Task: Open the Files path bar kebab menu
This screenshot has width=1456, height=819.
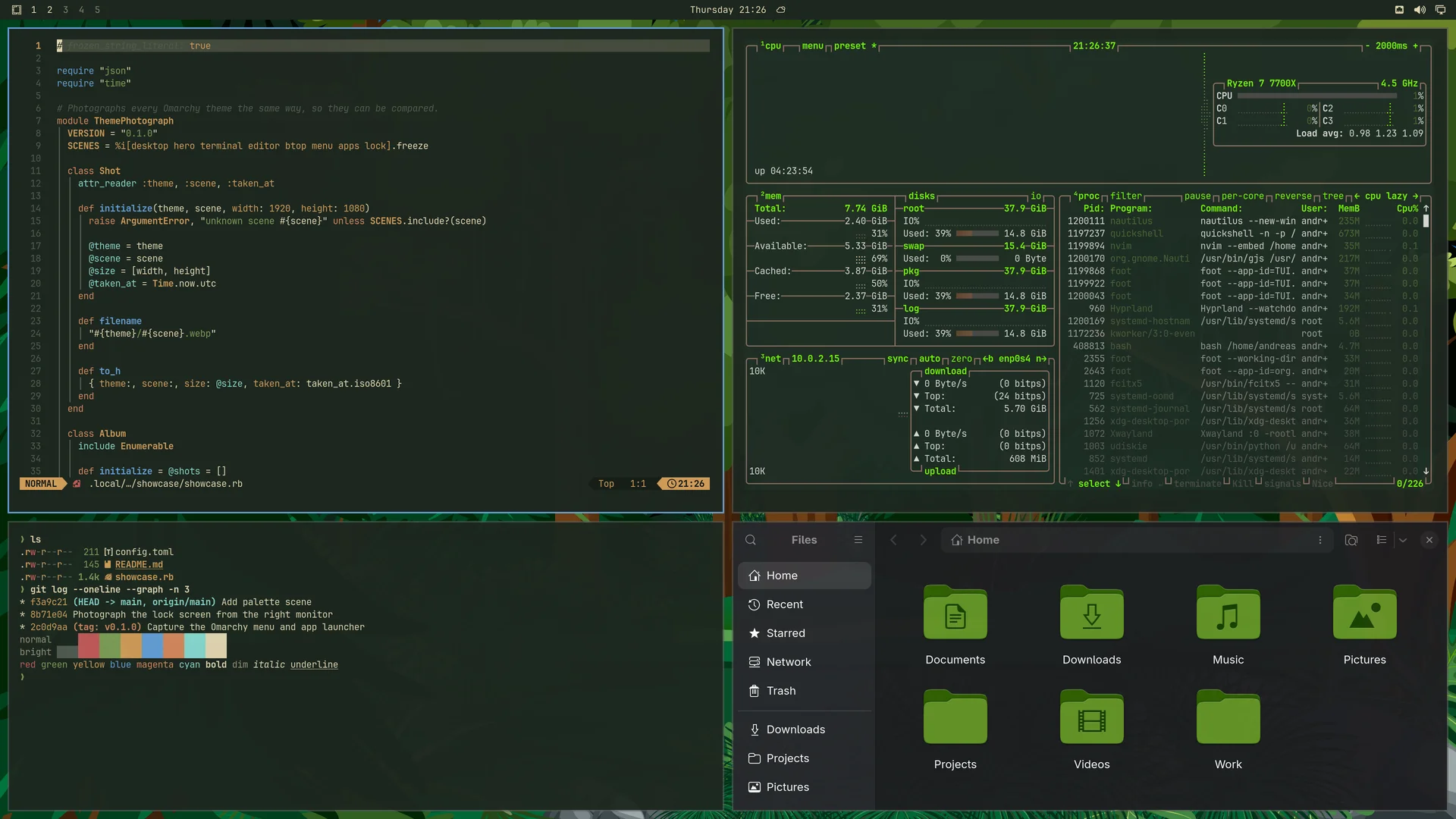Action: pyautogui.click(x=1320, y=540)
